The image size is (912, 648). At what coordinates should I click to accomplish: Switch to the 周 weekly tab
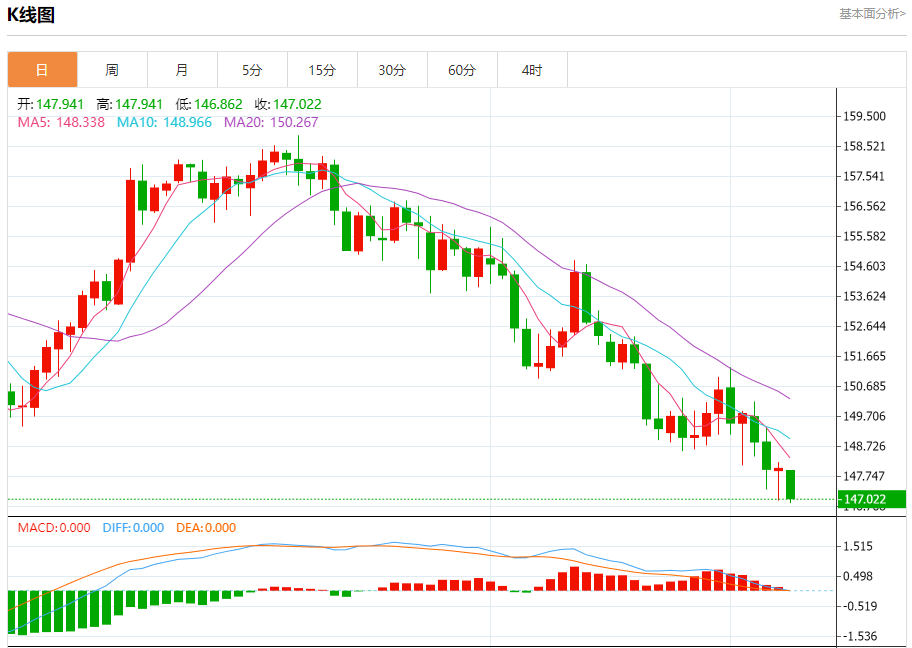pyautogui.click(x=112, y=70)
